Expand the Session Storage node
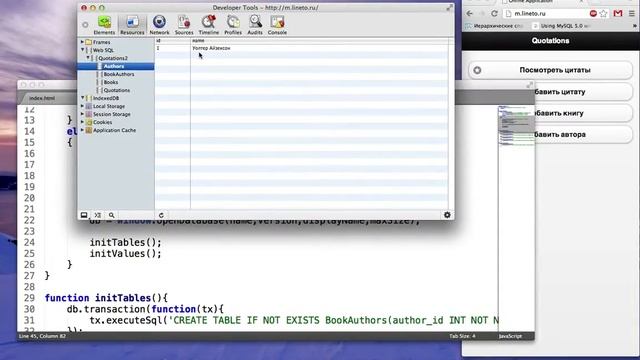The width and height of the screenshot is (640, 360). [x=82, y=114]
